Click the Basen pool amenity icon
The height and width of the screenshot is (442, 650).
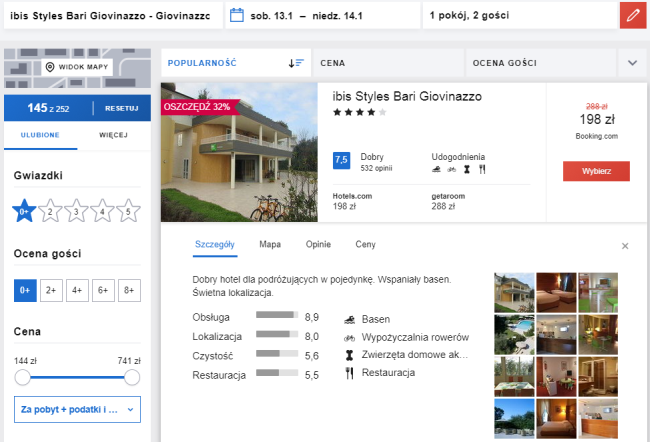click(x=350, y=318)
